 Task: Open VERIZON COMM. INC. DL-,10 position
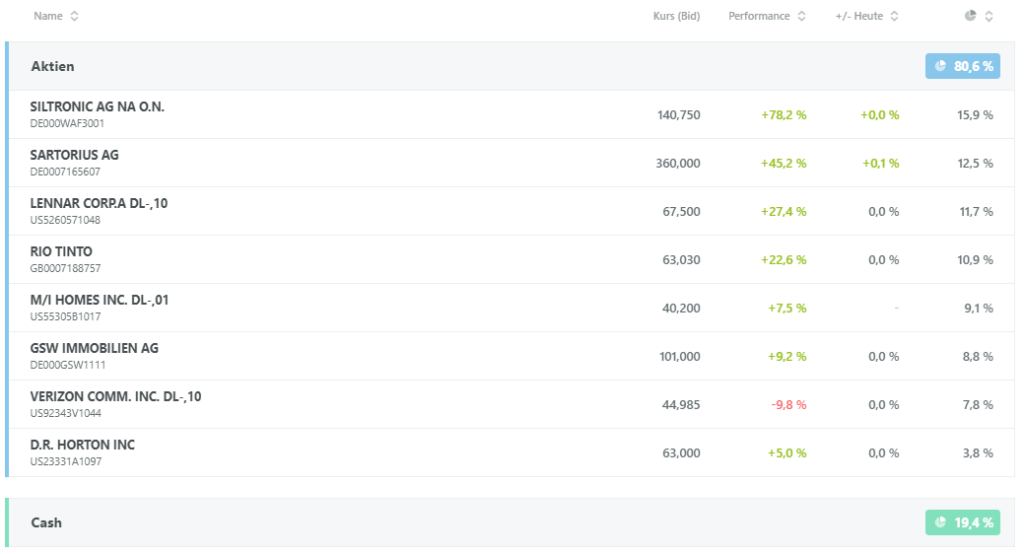[x=116, y=397]
